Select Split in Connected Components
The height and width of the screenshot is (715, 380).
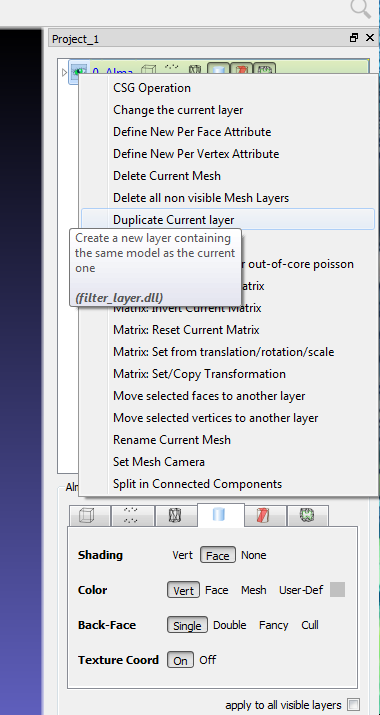[x=228, y=484]
